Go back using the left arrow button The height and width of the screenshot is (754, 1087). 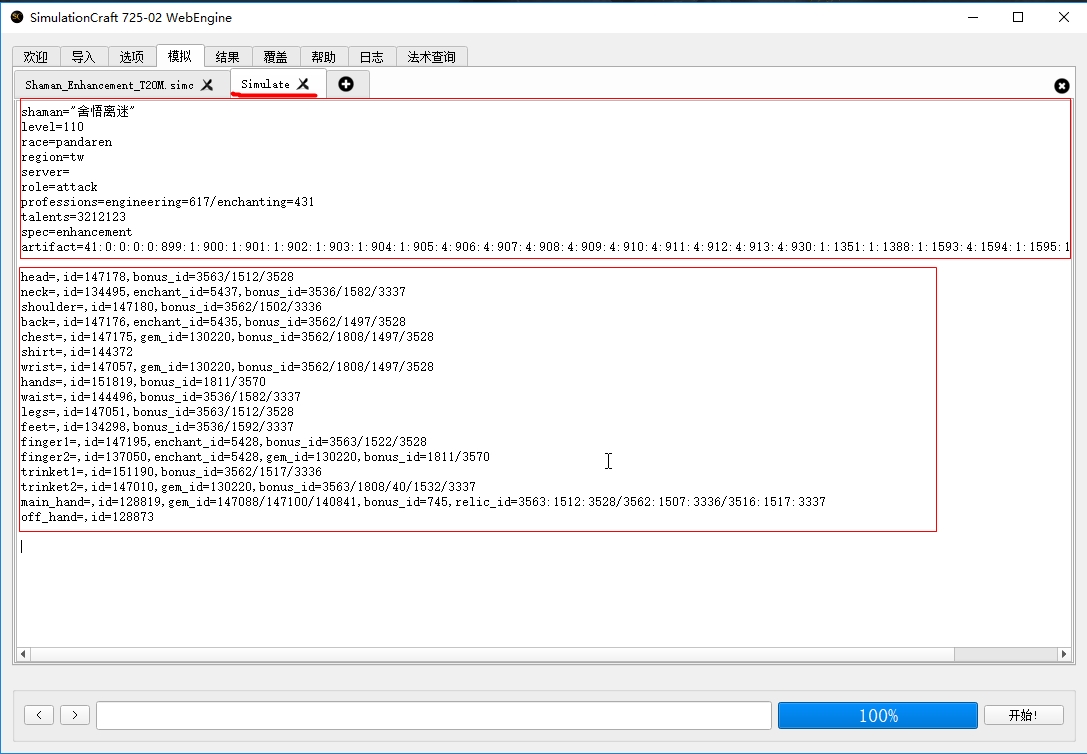pyautogui.click(x=39, y=715)
